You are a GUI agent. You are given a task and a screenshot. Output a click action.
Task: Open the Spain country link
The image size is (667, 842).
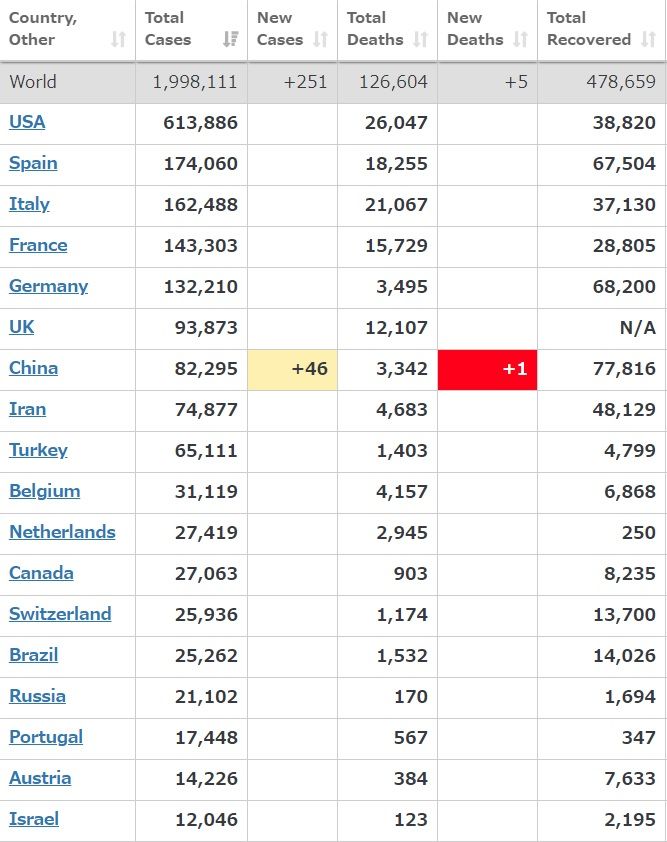coord(33,163)
